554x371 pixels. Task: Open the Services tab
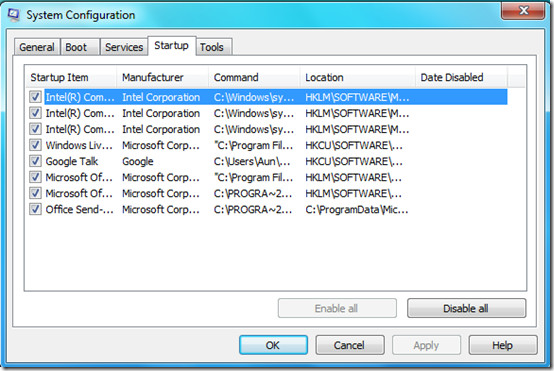pos(124,47)
